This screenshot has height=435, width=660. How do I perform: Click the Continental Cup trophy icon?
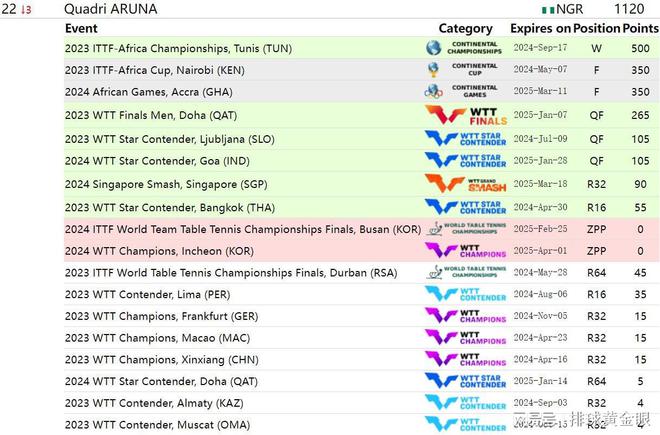coord(433,70)
